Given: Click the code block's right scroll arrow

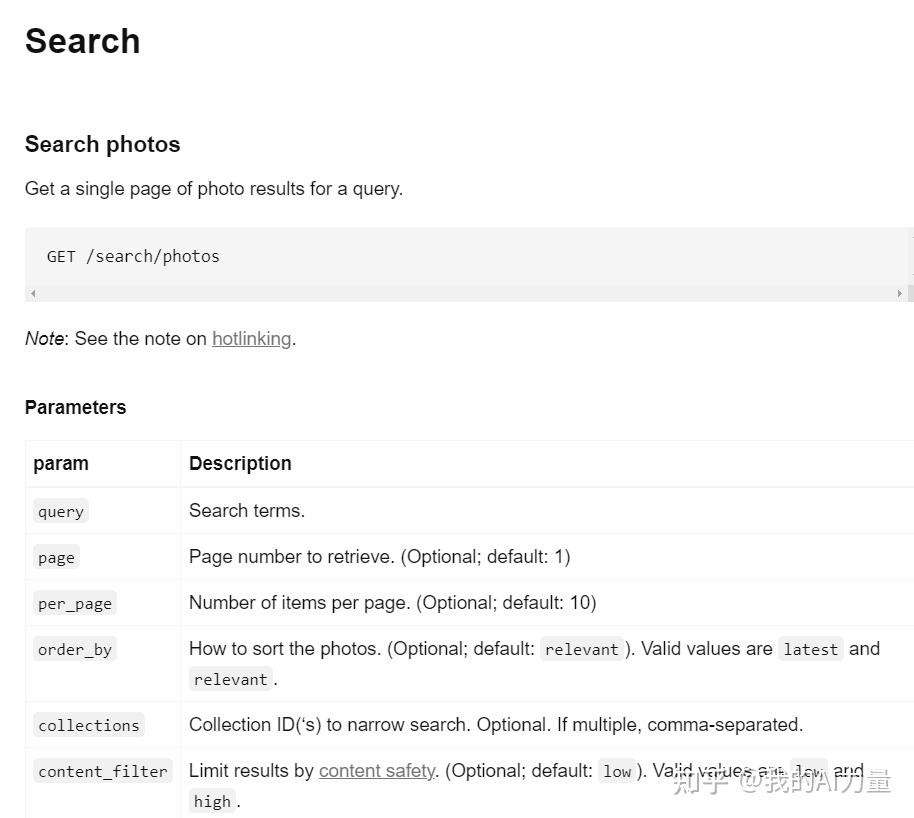Looking at the screenshot, I should (900, 293).
